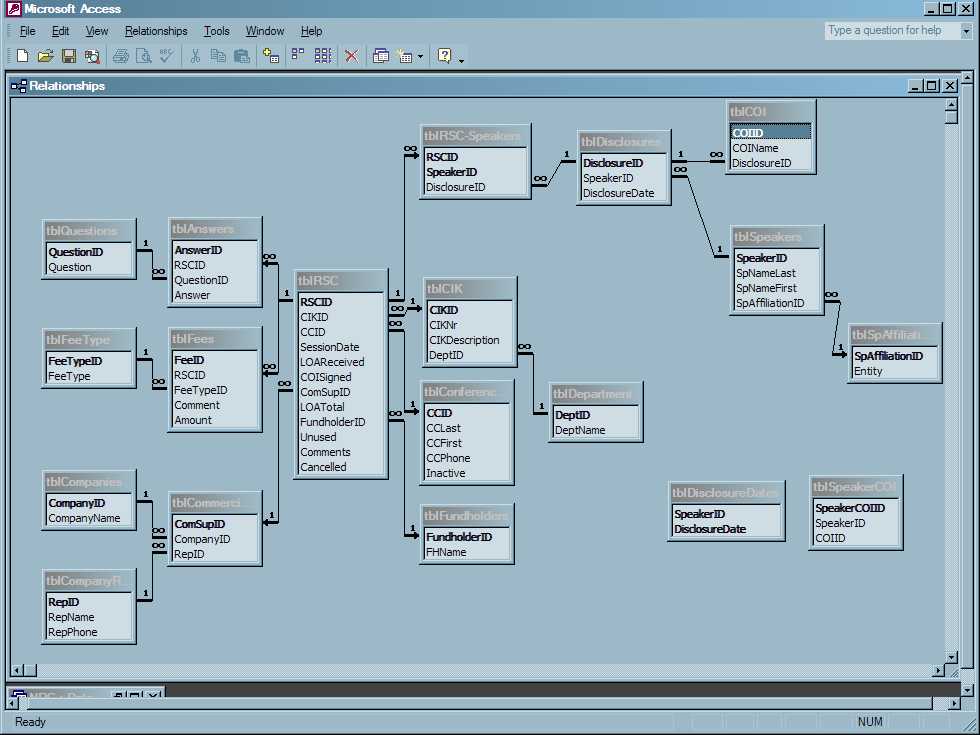Save the relationships layout with floppy icon
This screenshot has height=735, width=980.
point(69,57)
